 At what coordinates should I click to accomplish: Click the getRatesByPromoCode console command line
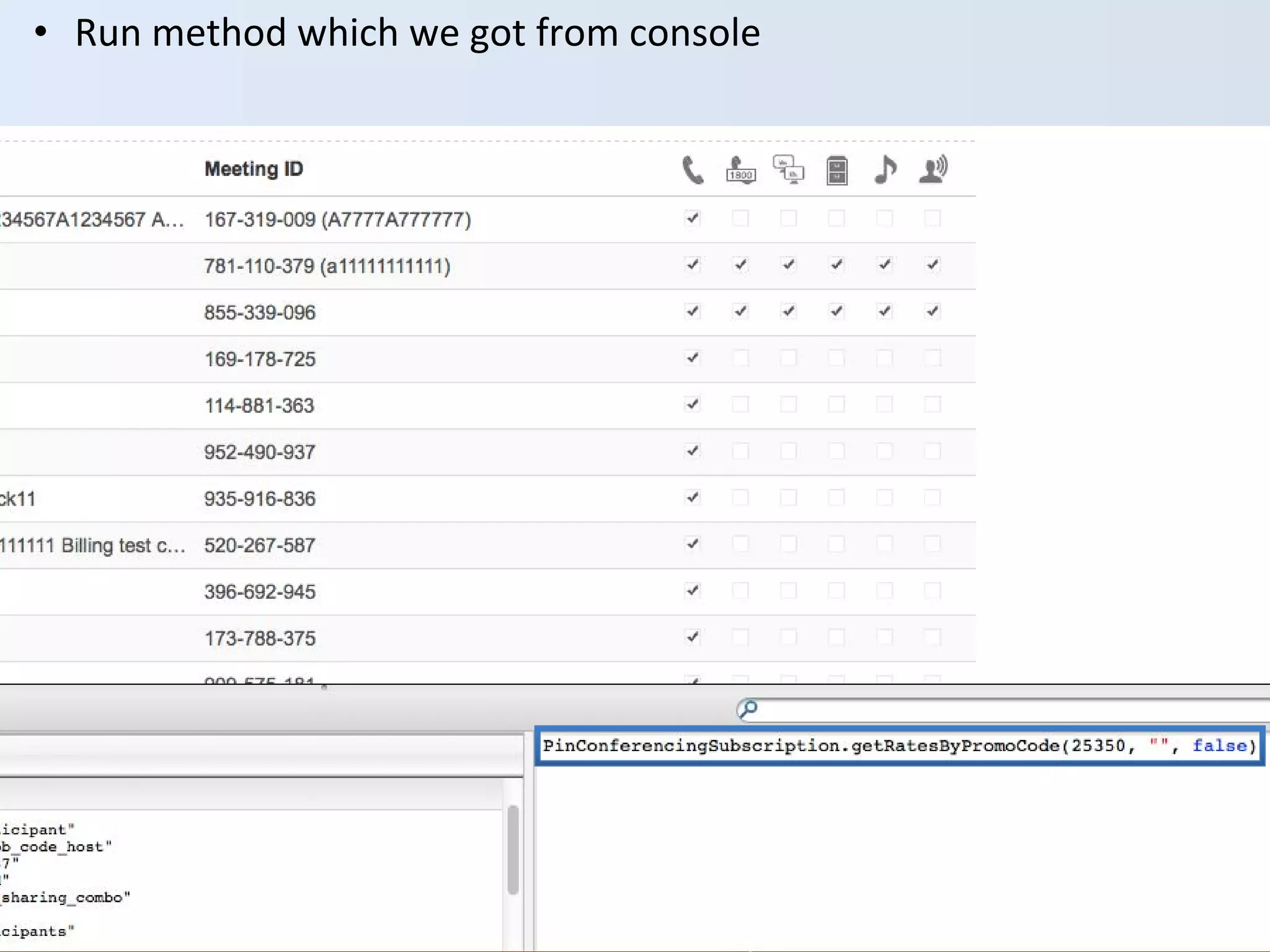click(x=899, y=746)
